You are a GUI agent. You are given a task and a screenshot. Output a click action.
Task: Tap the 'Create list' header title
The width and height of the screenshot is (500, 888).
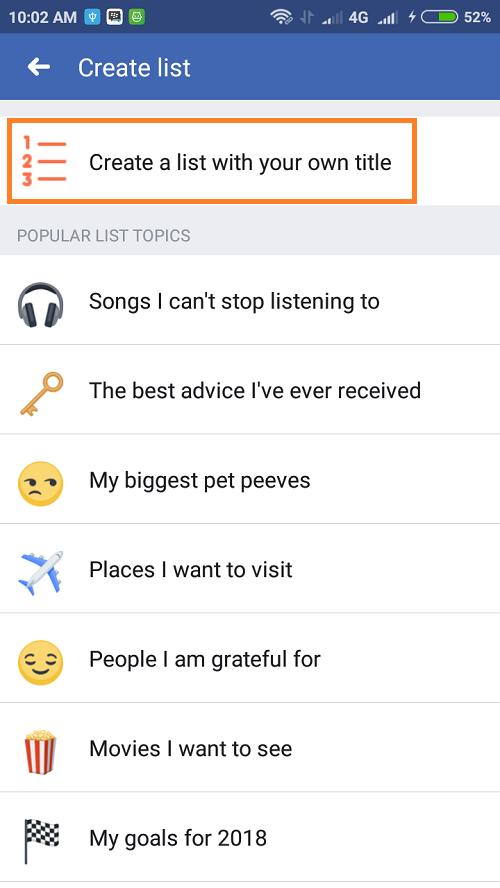coord(134,67)
